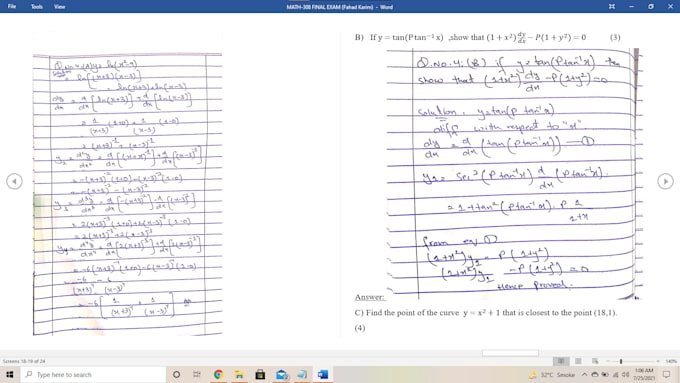Switch to Web Layout view button

[x=595, y=361]
